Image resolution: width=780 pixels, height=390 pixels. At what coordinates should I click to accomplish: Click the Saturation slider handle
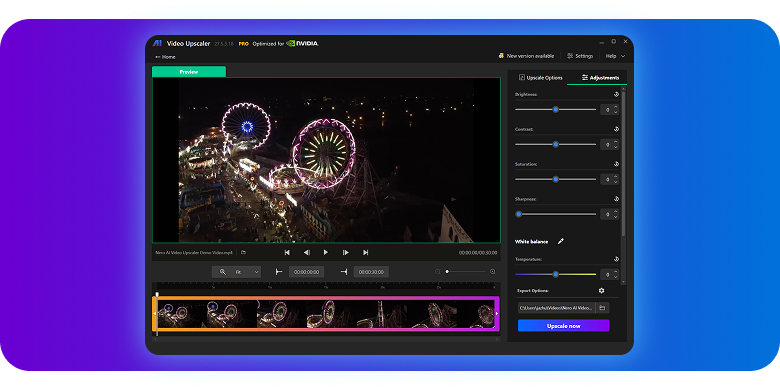point(556,179)
